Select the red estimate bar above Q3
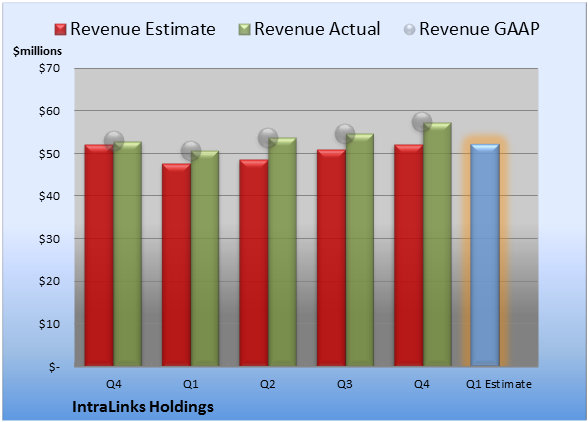The width and height of the screenshot is (588, 422). [x=331, y=258]
